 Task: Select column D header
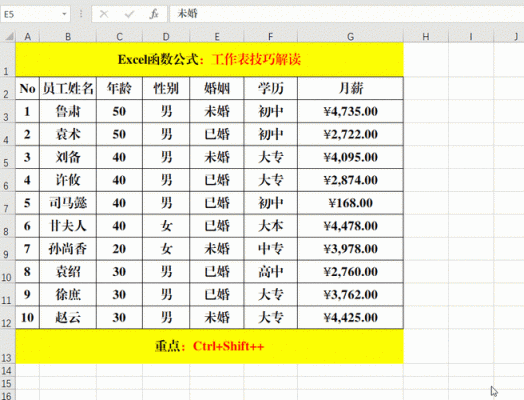click(166, 37)
